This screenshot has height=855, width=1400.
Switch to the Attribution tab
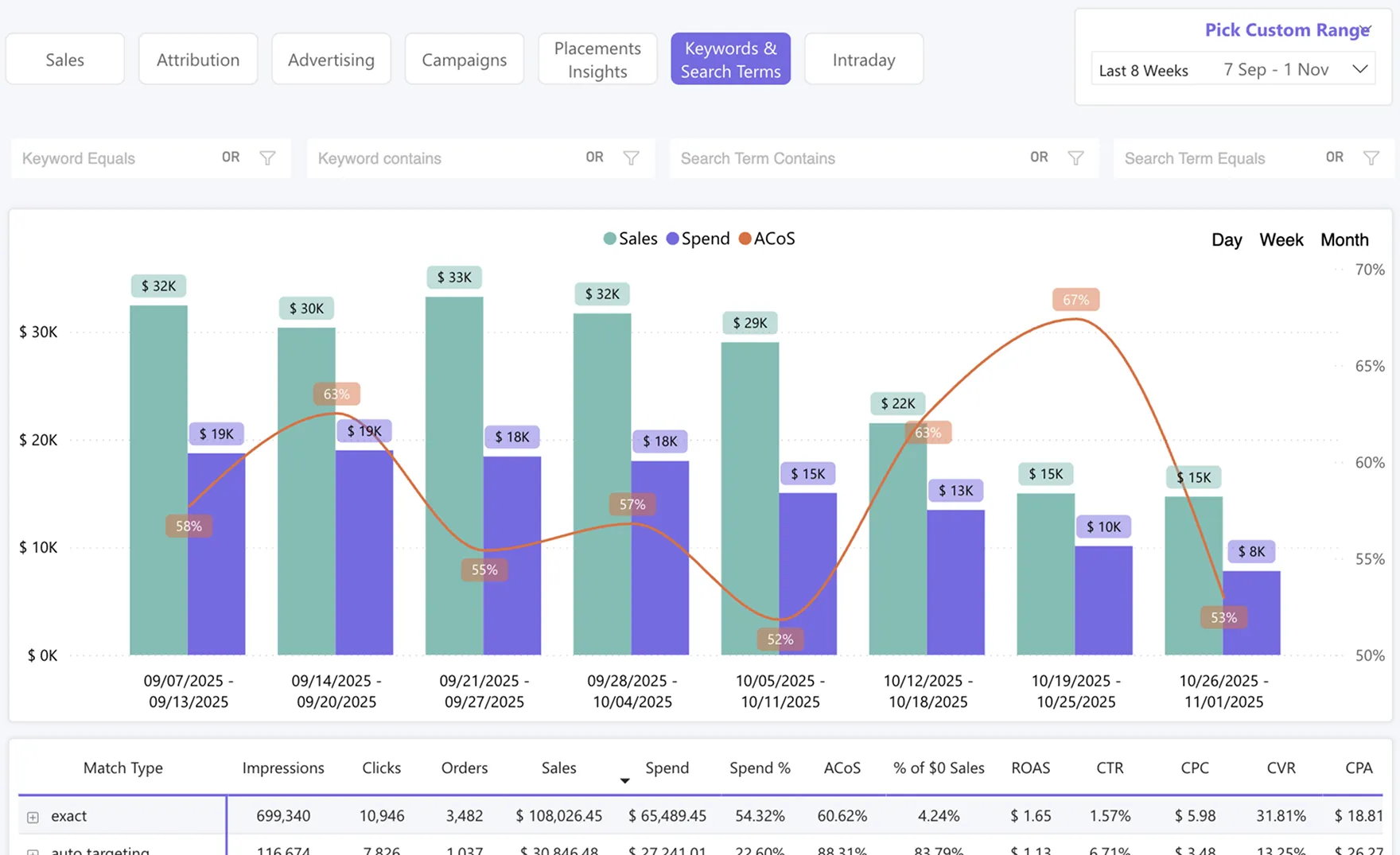tap(198, 60)
